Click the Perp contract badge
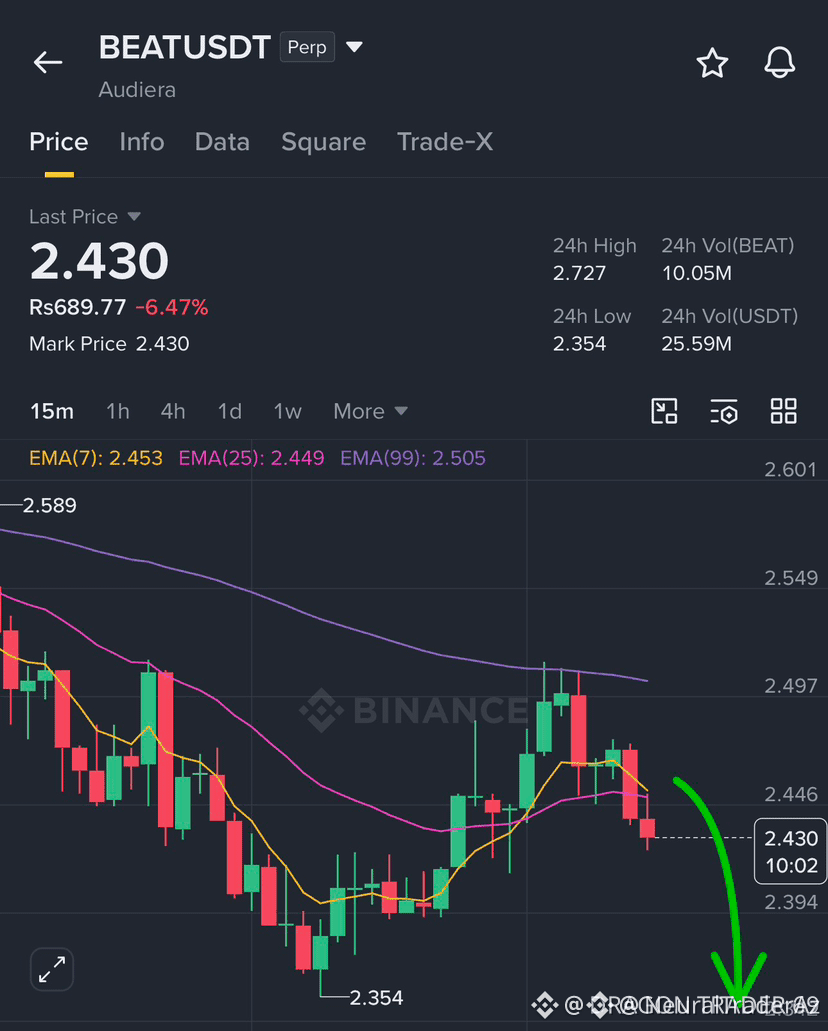This screenshot has height=1031, width=828. [307, 47]
